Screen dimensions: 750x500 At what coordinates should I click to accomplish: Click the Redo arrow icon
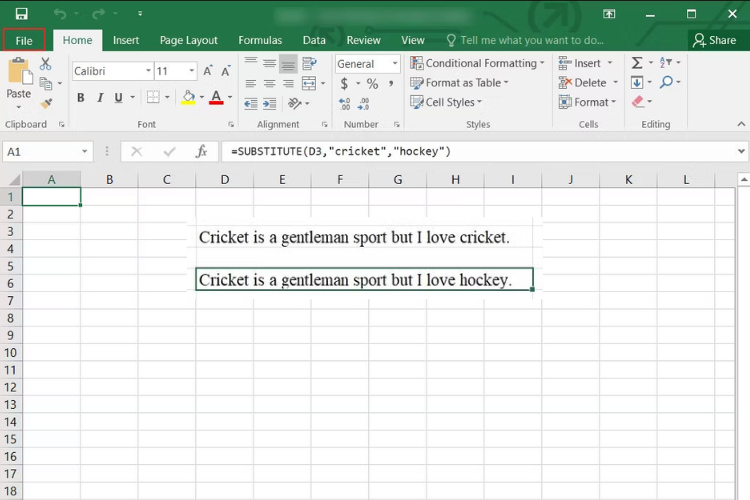coord(99,13)
